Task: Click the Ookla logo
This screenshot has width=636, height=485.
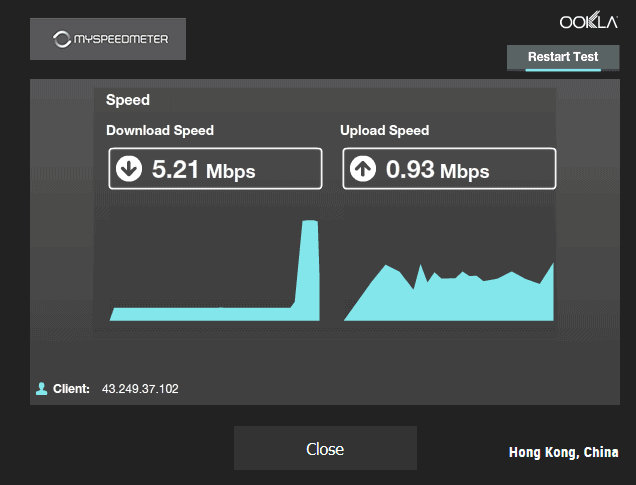Action: (589, 21)
